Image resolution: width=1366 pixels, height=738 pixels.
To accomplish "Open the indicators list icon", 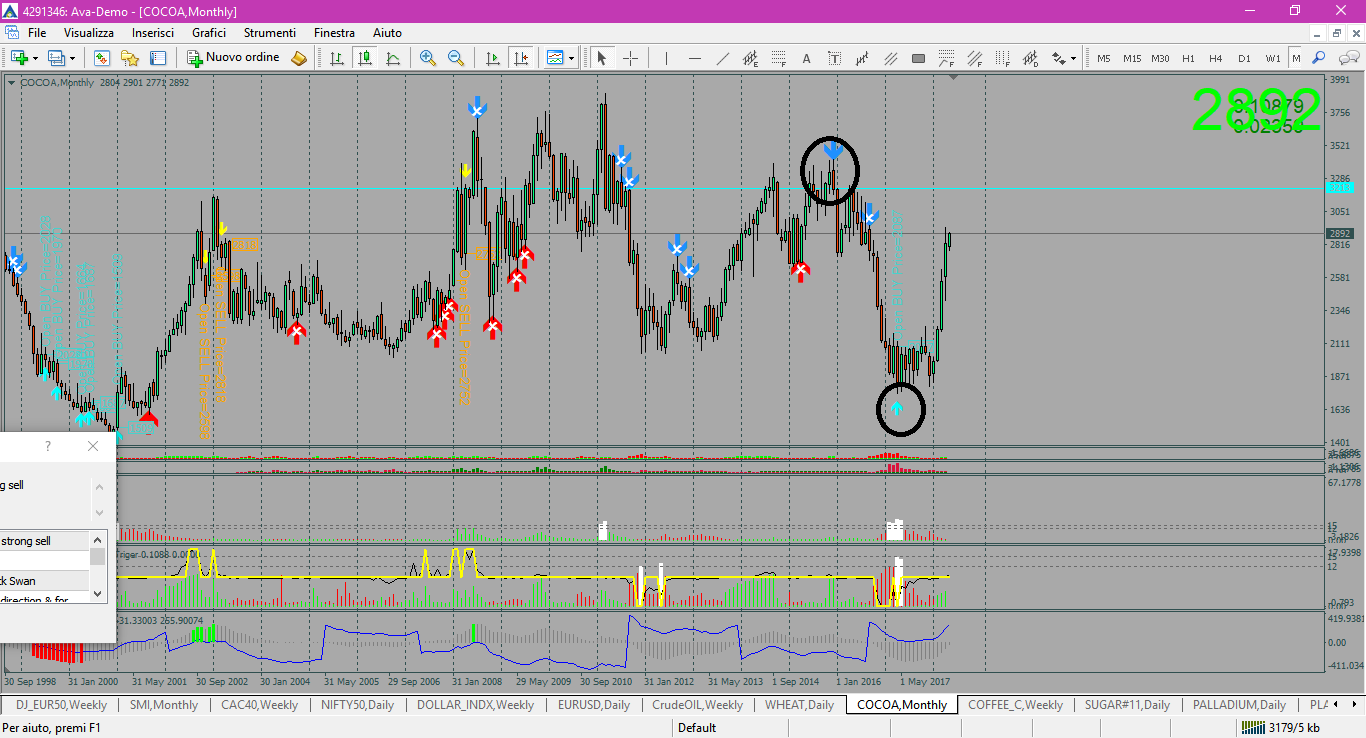I will click(x=555, y=58).
